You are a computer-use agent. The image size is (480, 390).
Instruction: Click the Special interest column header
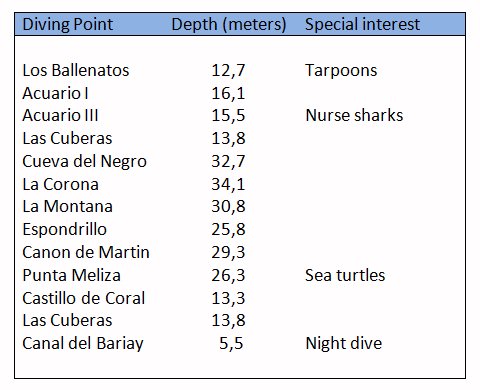(x=362, y=24)
